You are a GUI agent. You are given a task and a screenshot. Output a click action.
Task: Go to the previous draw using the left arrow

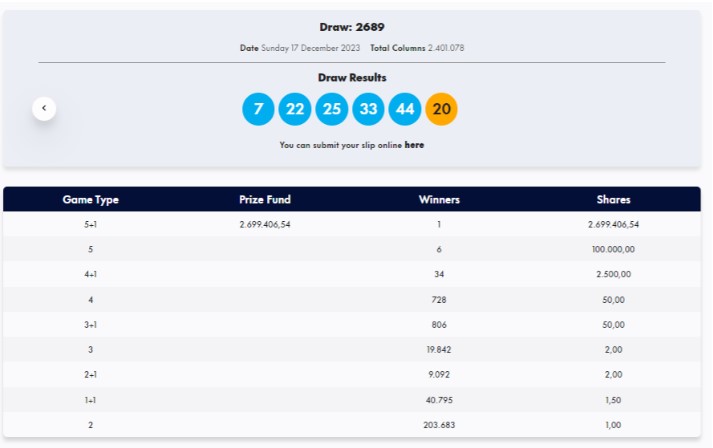click(44, 108)
